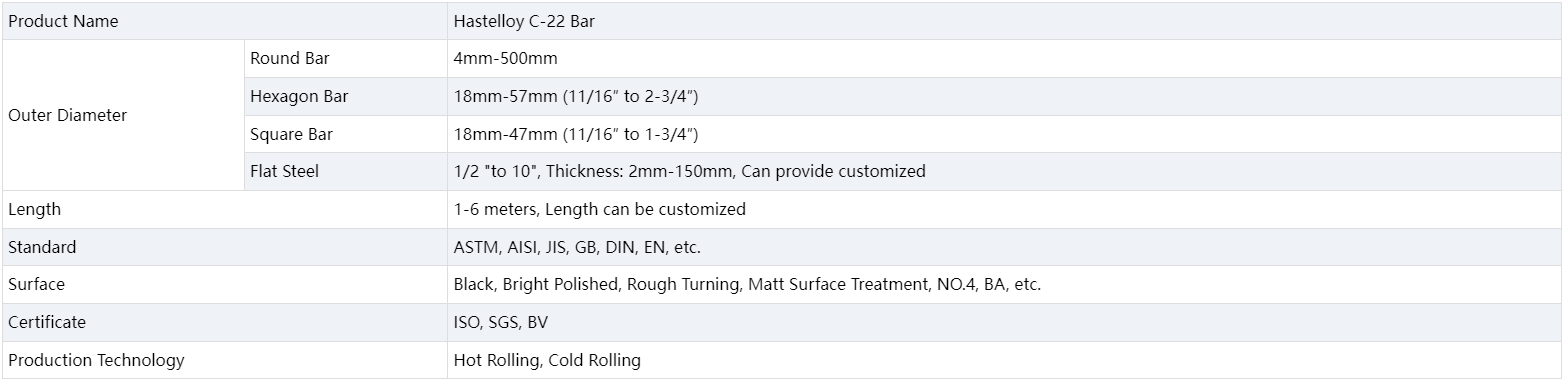Select the Standard row label

pos(42,247)
